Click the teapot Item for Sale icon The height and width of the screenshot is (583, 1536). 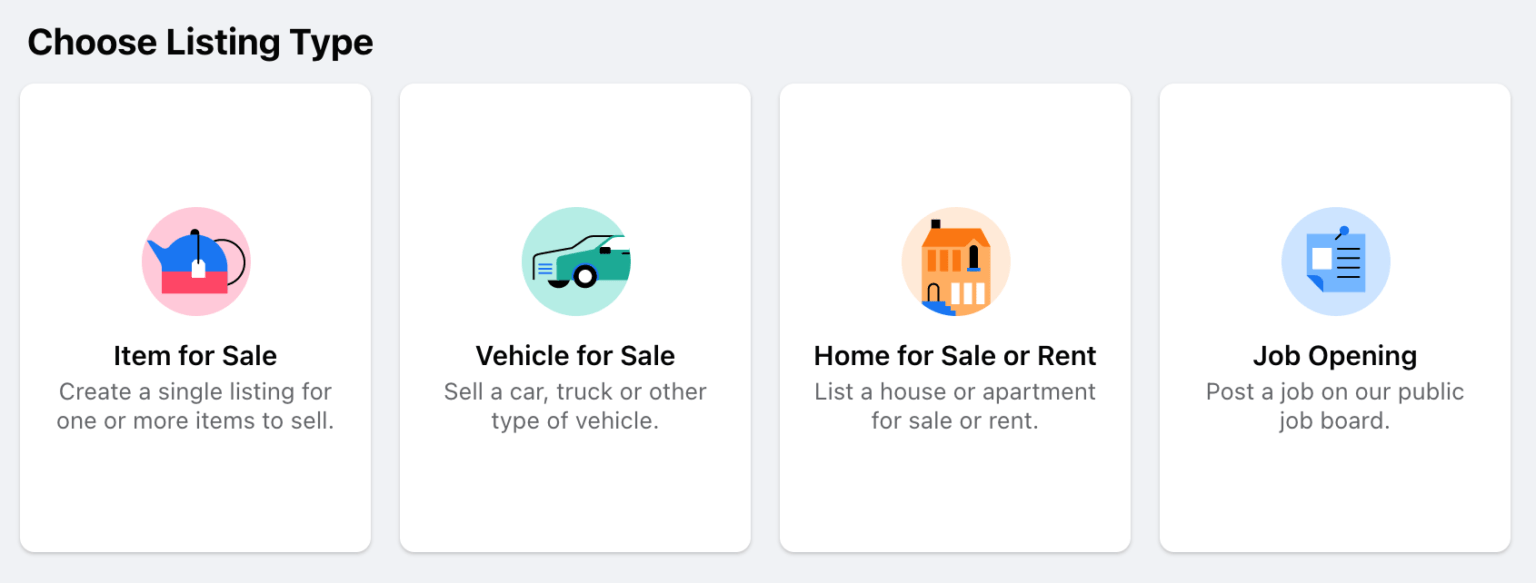point(195,261)
